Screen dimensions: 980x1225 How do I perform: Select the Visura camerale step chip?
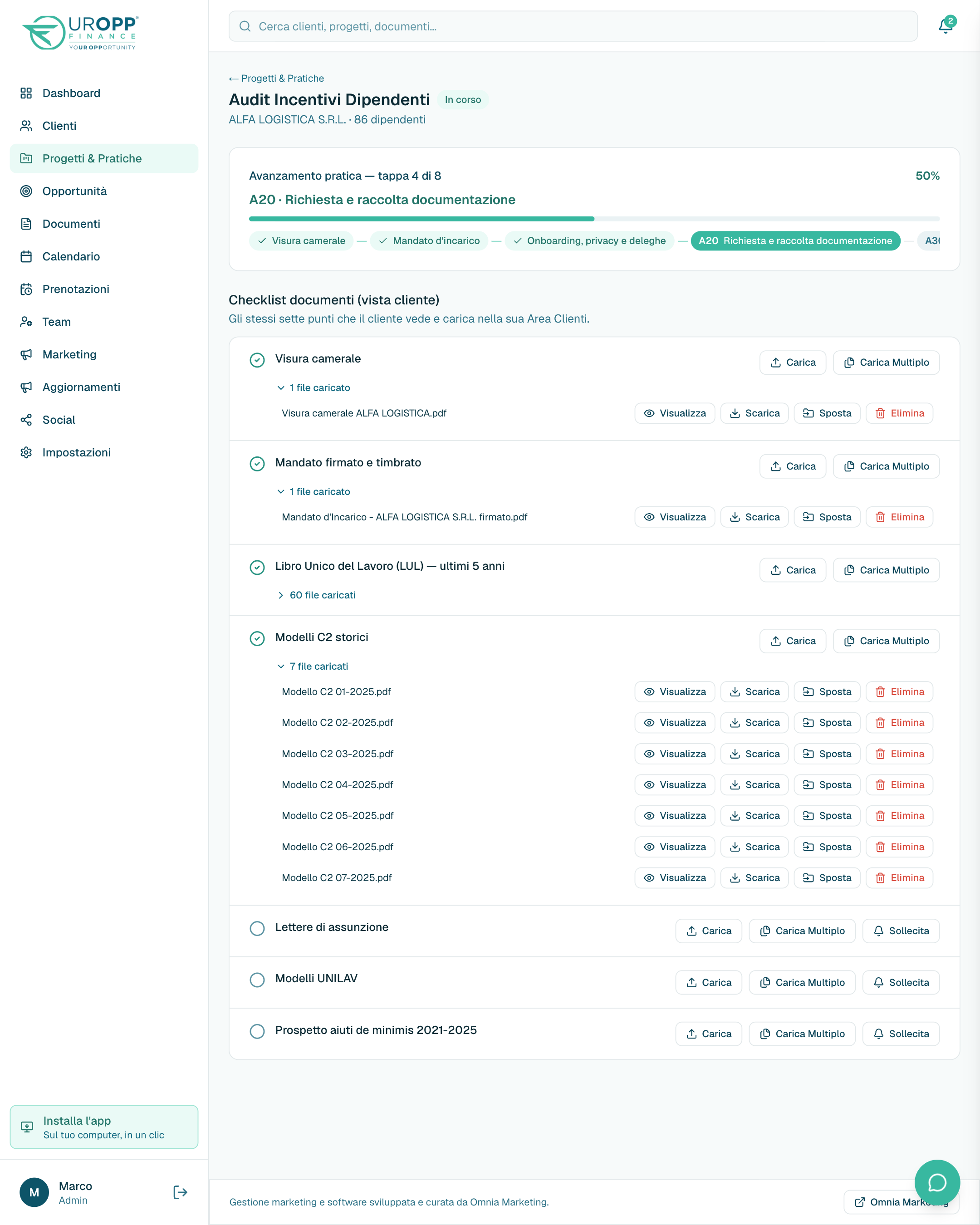coord(301,241)
